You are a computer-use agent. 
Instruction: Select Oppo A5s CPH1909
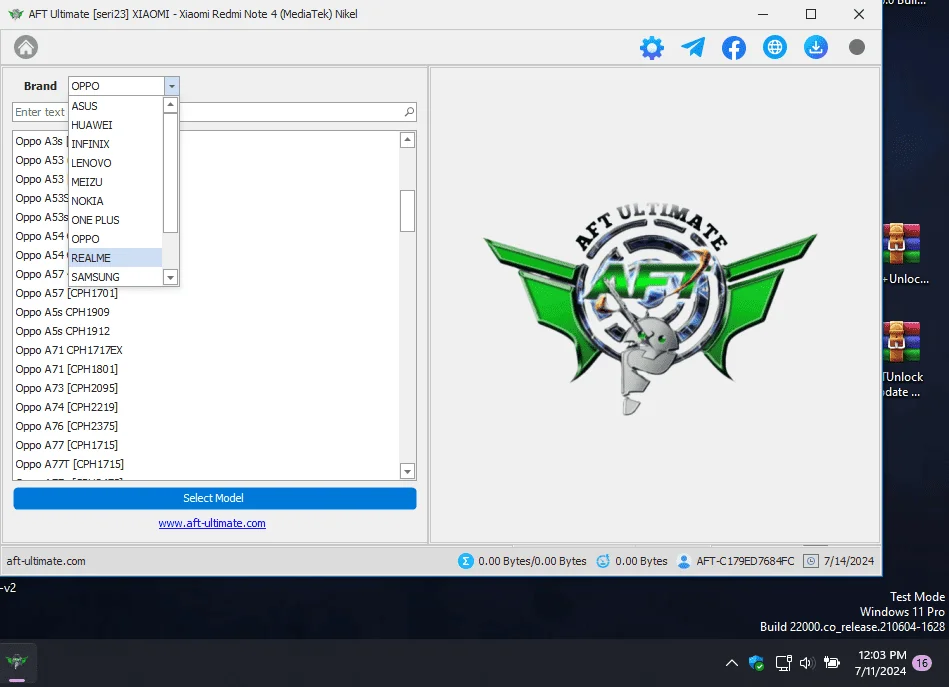pyautogui.click(x=206, y=312)
